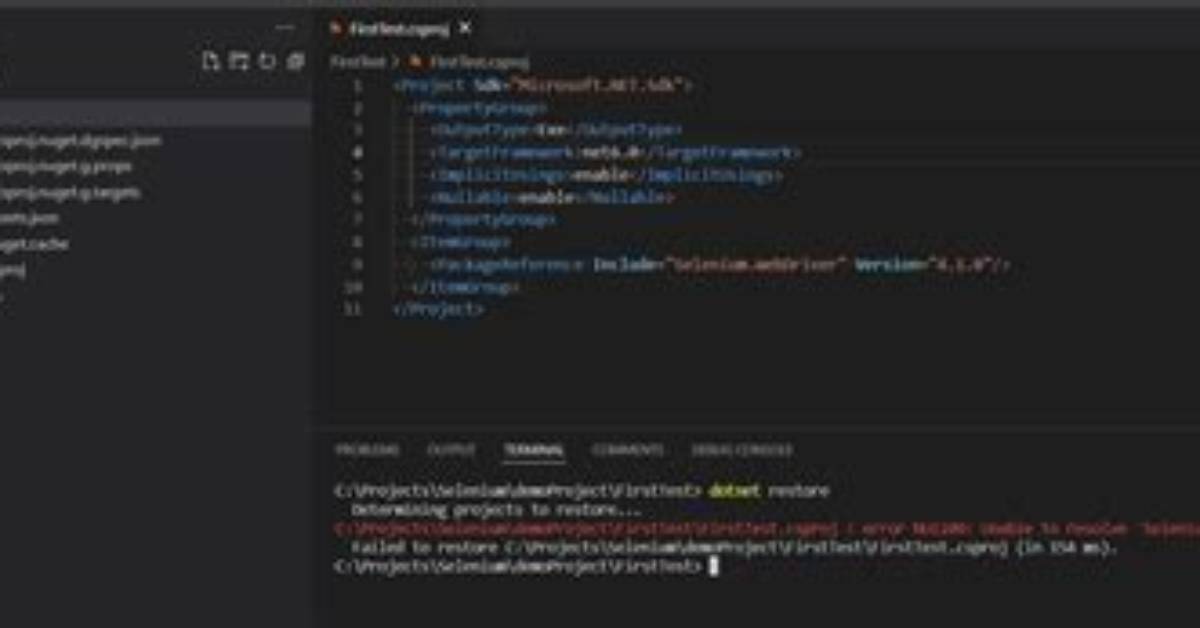Click the dotnet restore command in terminal

tap(769, 492)
